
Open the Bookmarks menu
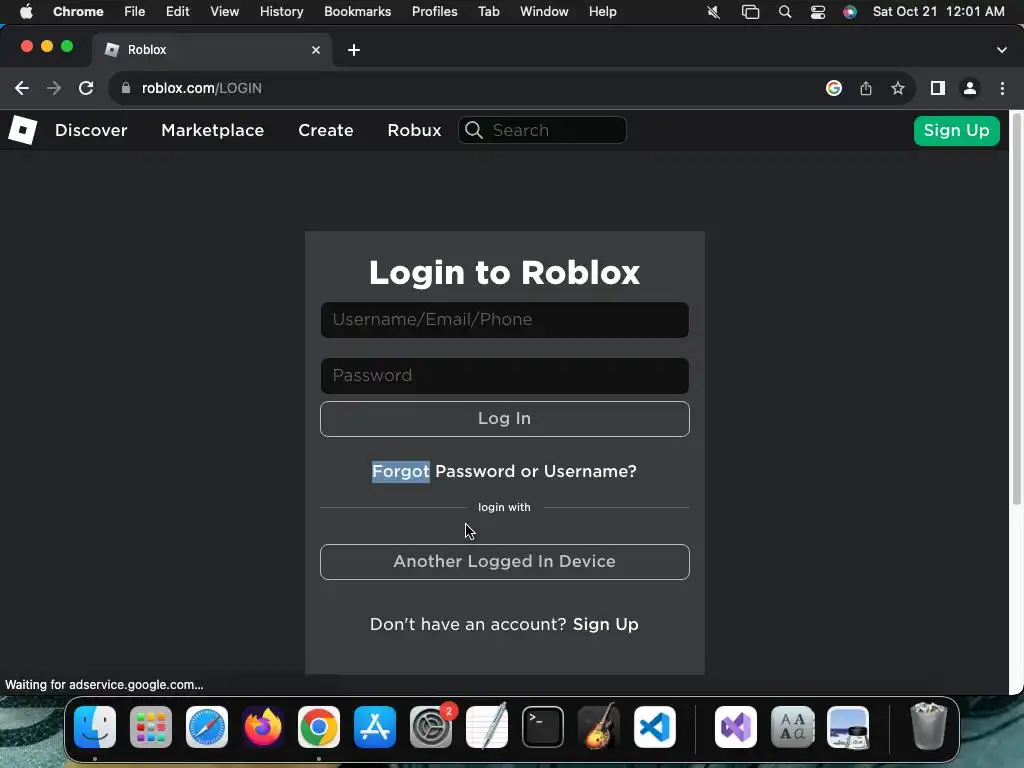click(357, 12)
